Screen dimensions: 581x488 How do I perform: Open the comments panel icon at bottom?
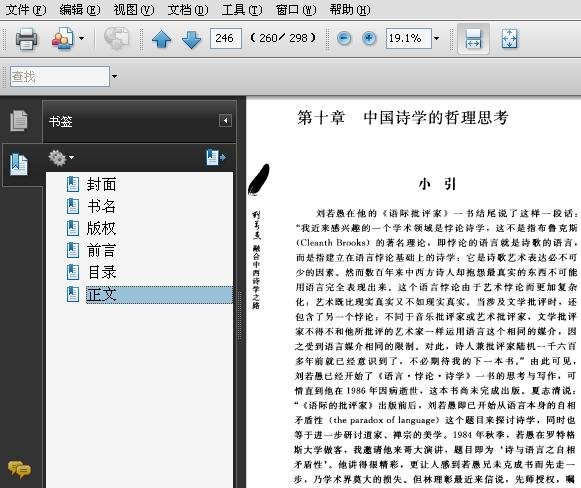click(19, 469)
